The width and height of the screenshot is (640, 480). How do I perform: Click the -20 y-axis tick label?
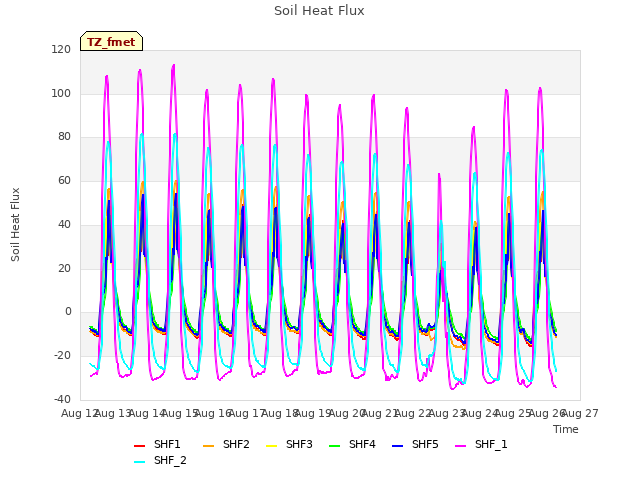tap(62, 356)
